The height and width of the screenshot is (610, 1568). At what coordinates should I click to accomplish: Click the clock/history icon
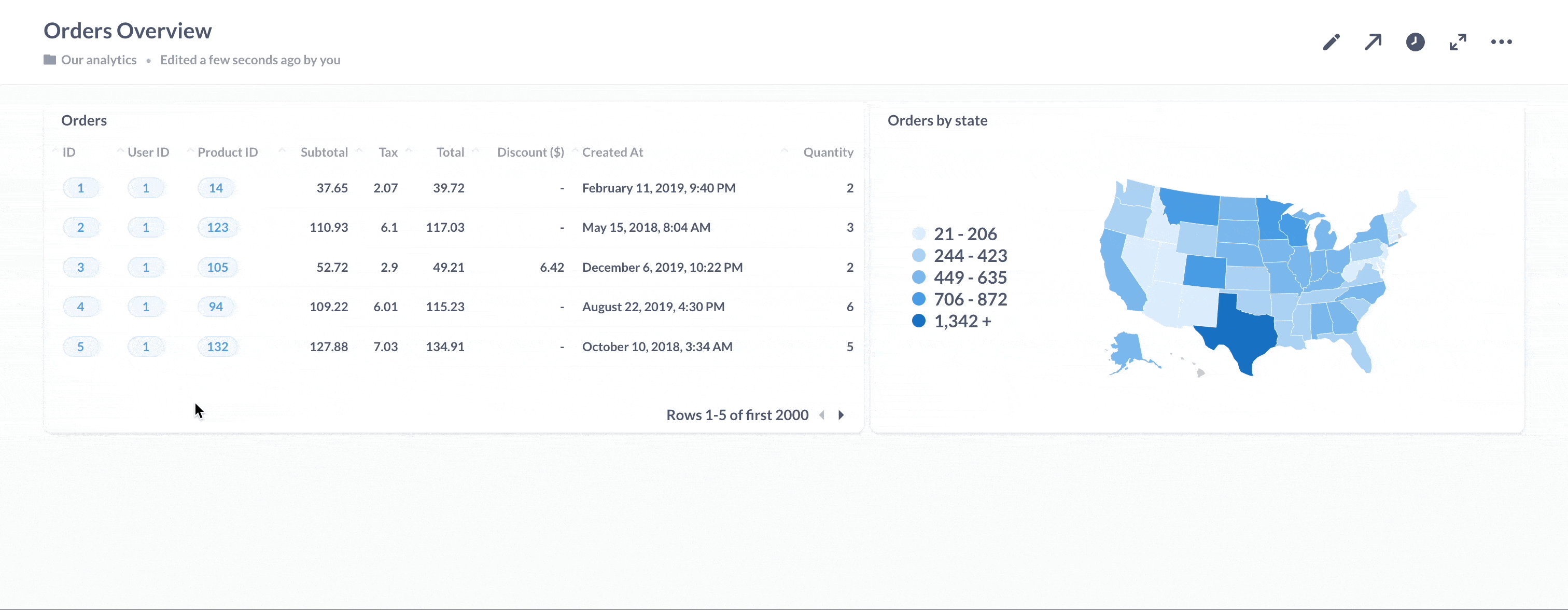(1415, 42)
